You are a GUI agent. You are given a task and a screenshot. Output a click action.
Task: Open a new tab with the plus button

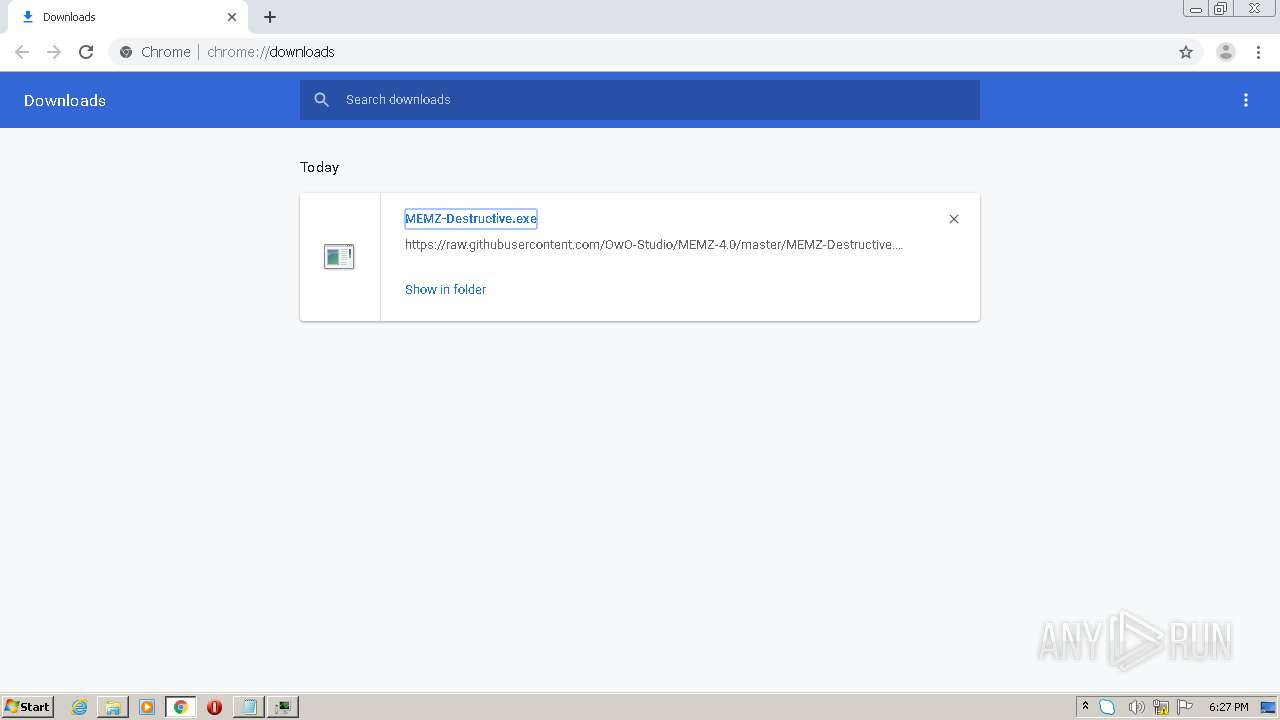click(x=270, y=17)
